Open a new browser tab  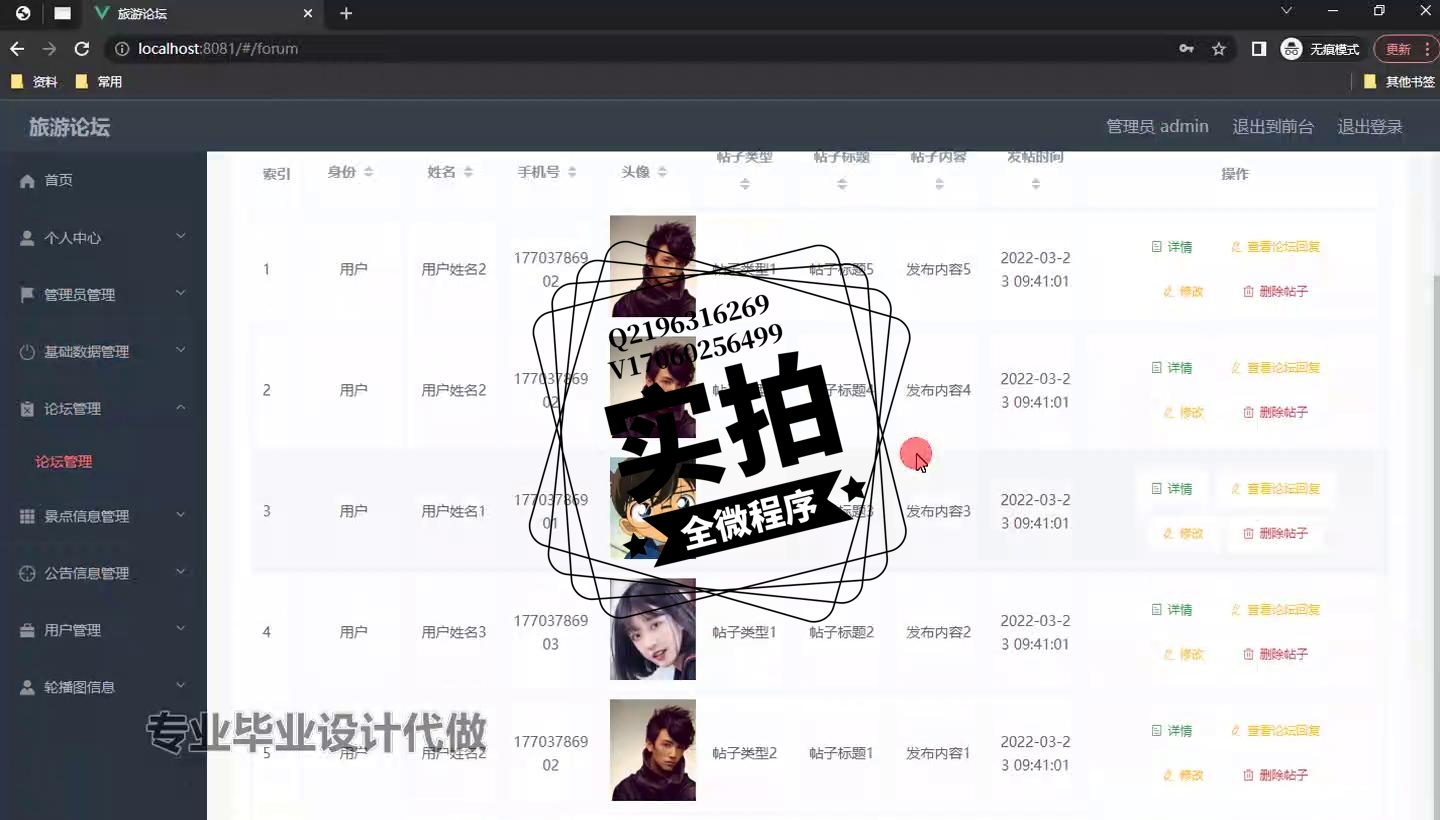click(346, 13)
